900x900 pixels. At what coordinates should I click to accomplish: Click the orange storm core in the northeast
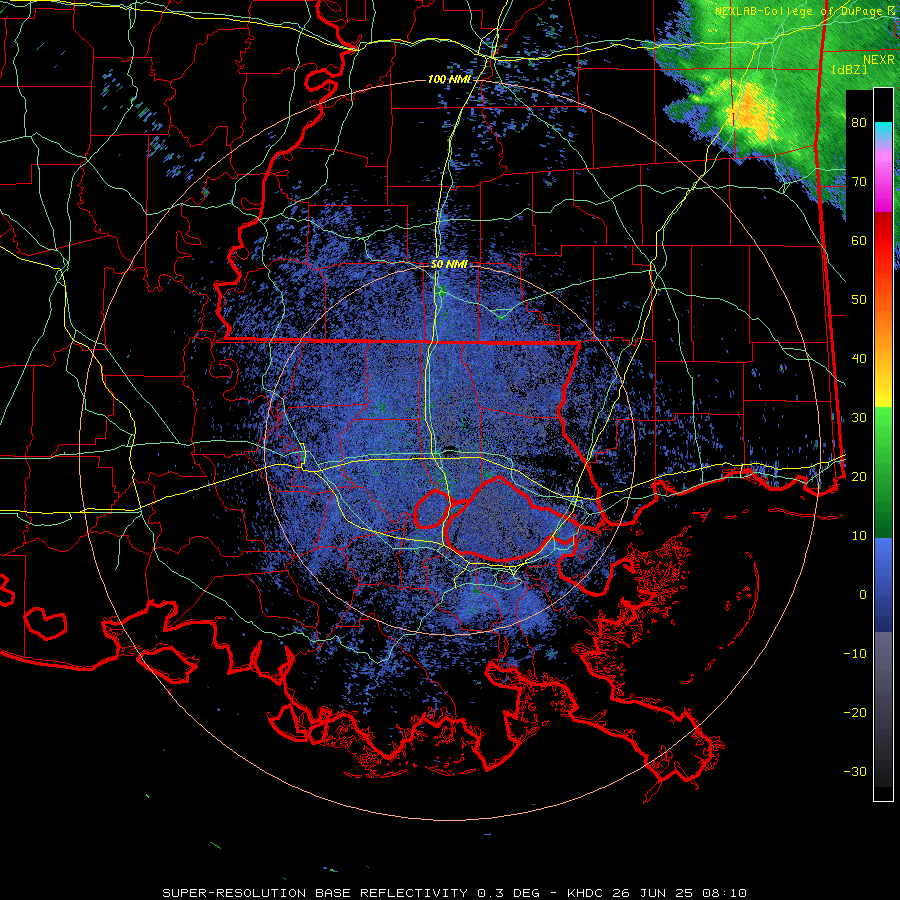(752, 112)
